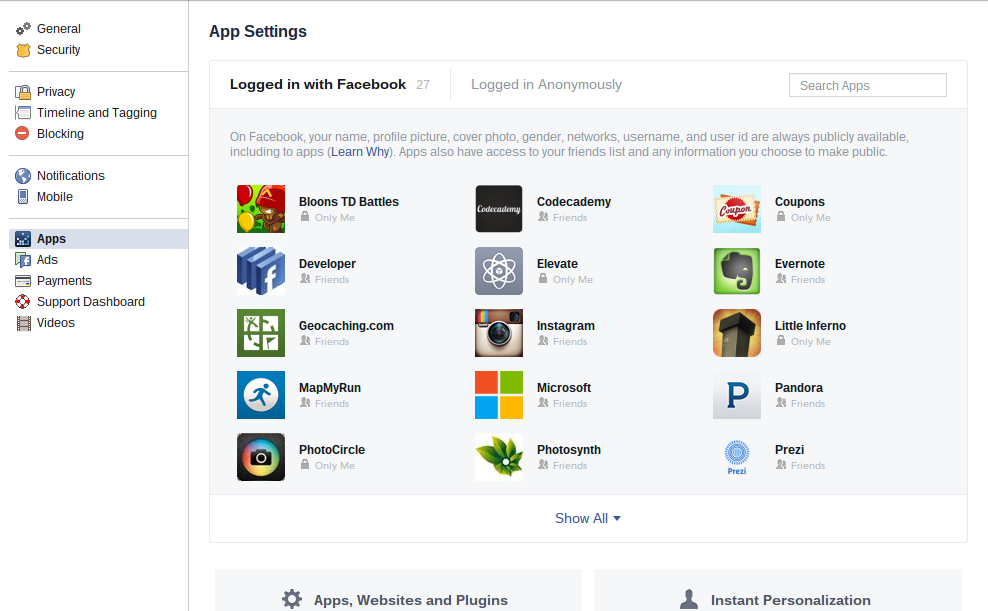Open the Elevate atom icon

click(x=499, y=271)
